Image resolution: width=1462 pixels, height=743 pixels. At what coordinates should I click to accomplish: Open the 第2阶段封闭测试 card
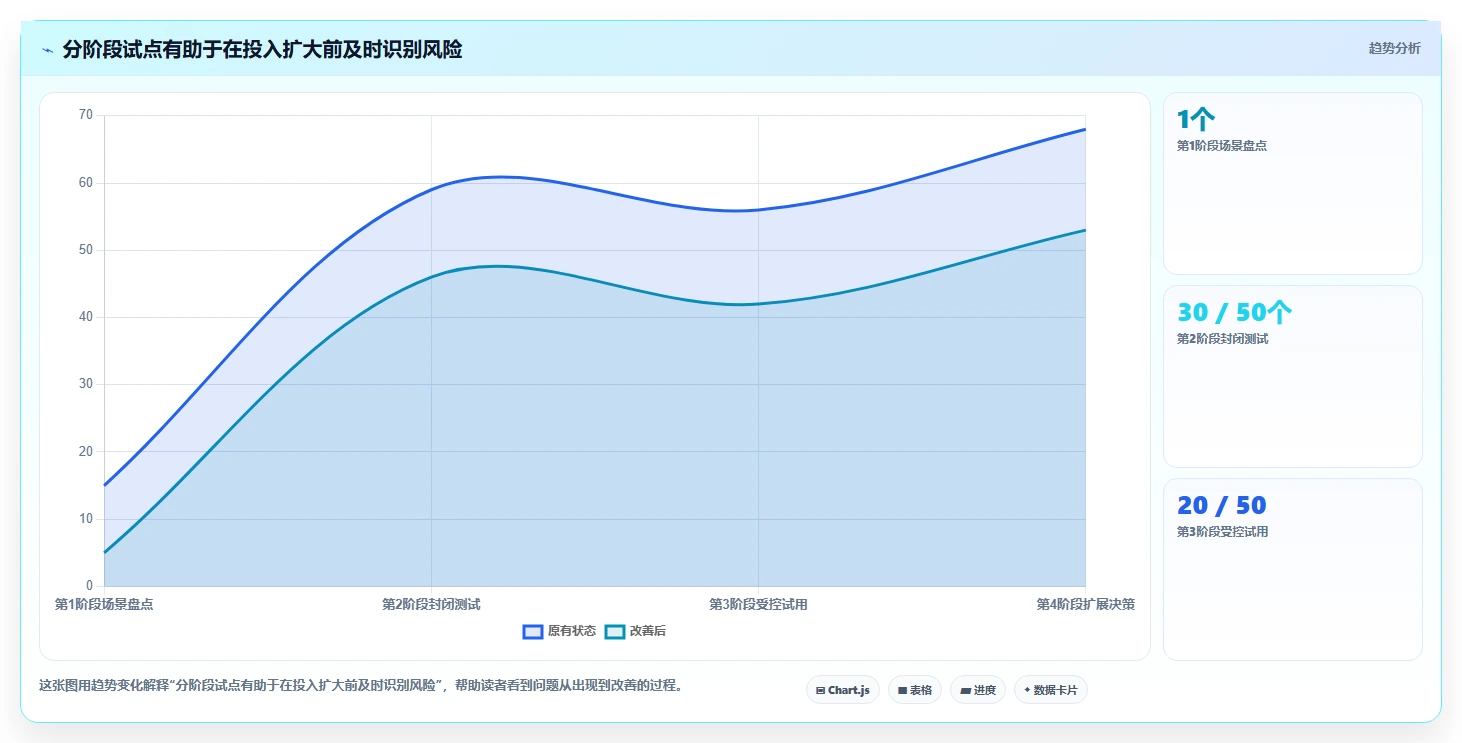point(1293,376)
